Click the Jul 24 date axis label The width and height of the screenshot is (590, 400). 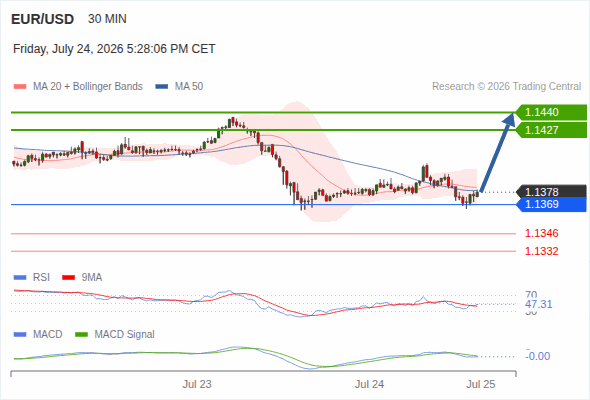coord(370,384)
